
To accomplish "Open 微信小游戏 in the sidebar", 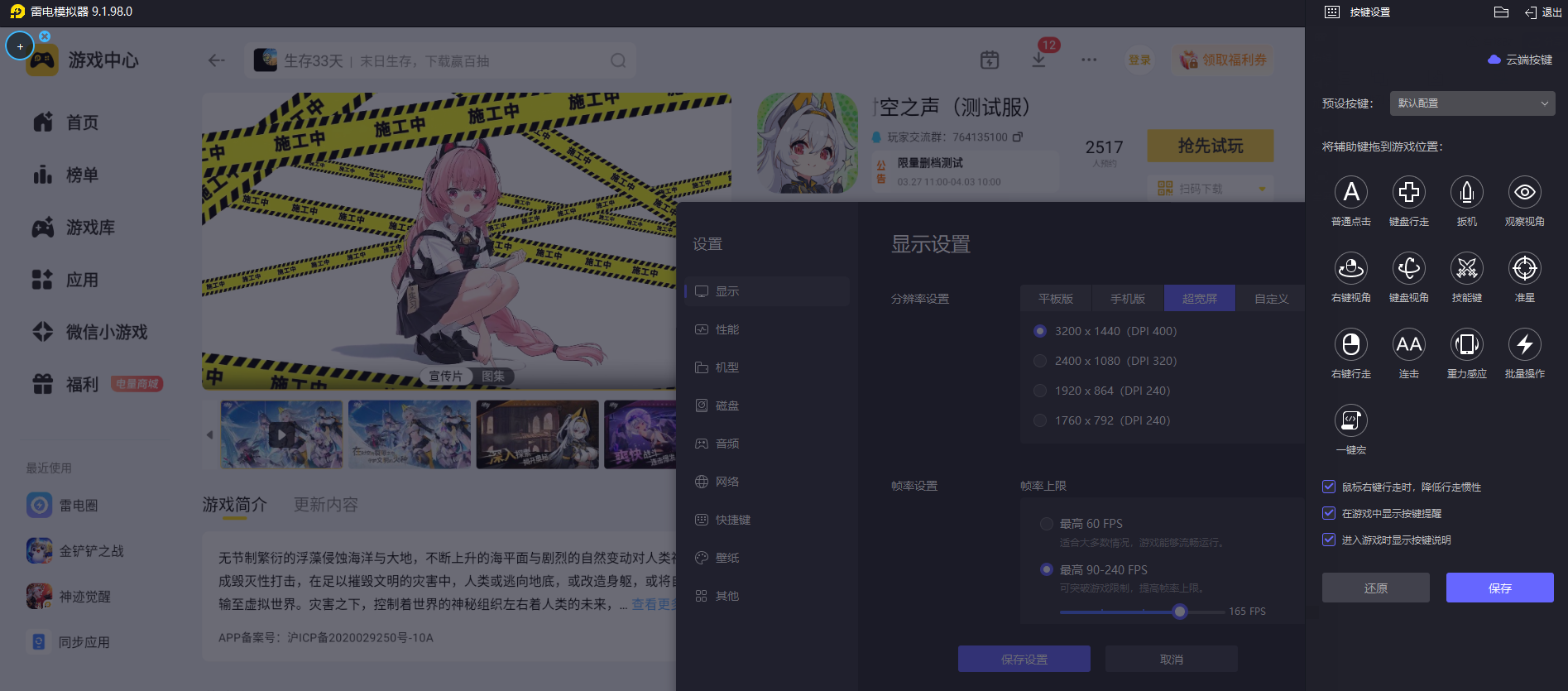I will point(89,332).
